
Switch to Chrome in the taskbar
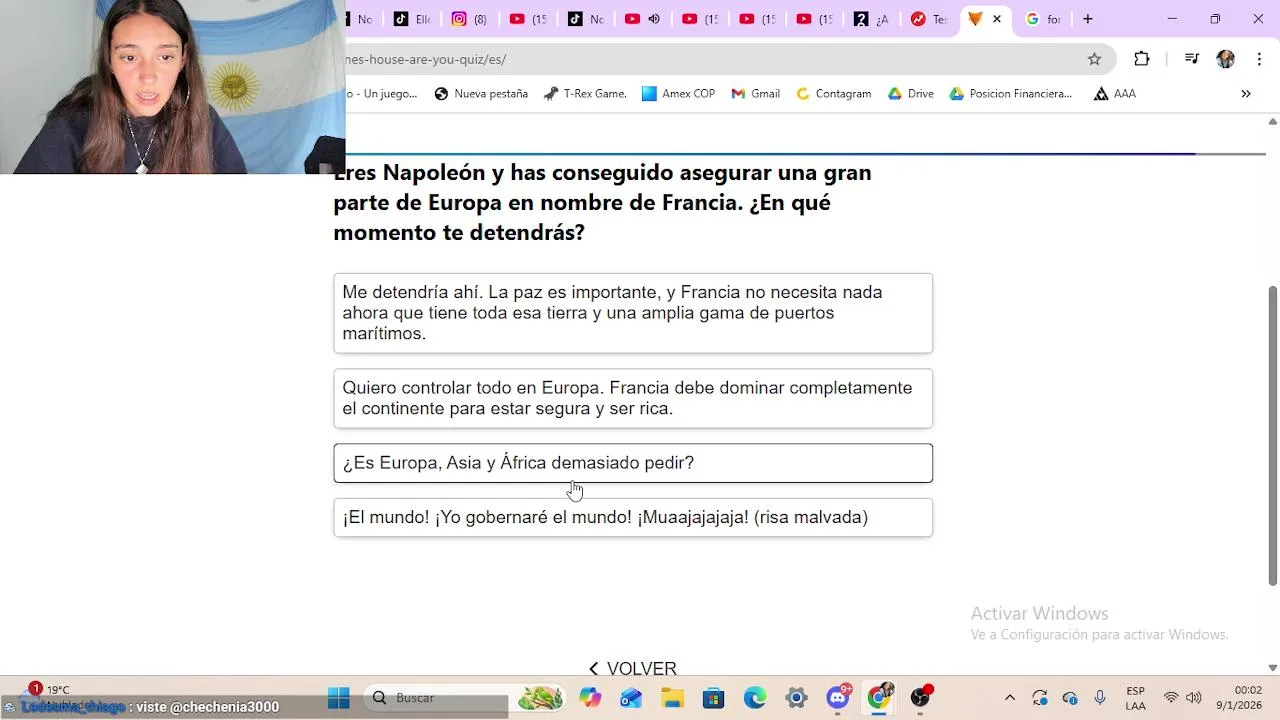coord(879,698)
